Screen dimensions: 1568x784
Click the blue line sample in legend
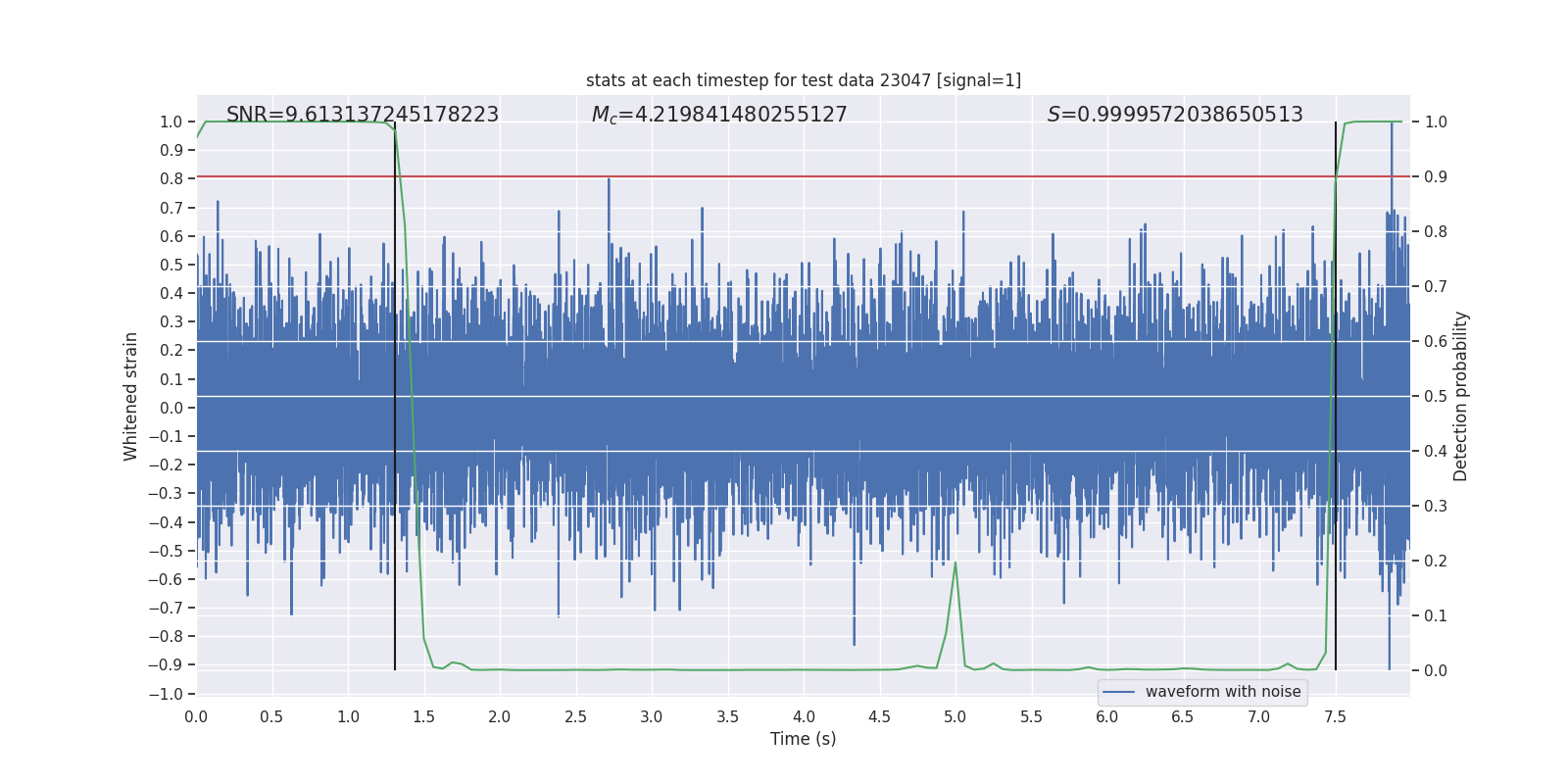(x=1118, y=692)
